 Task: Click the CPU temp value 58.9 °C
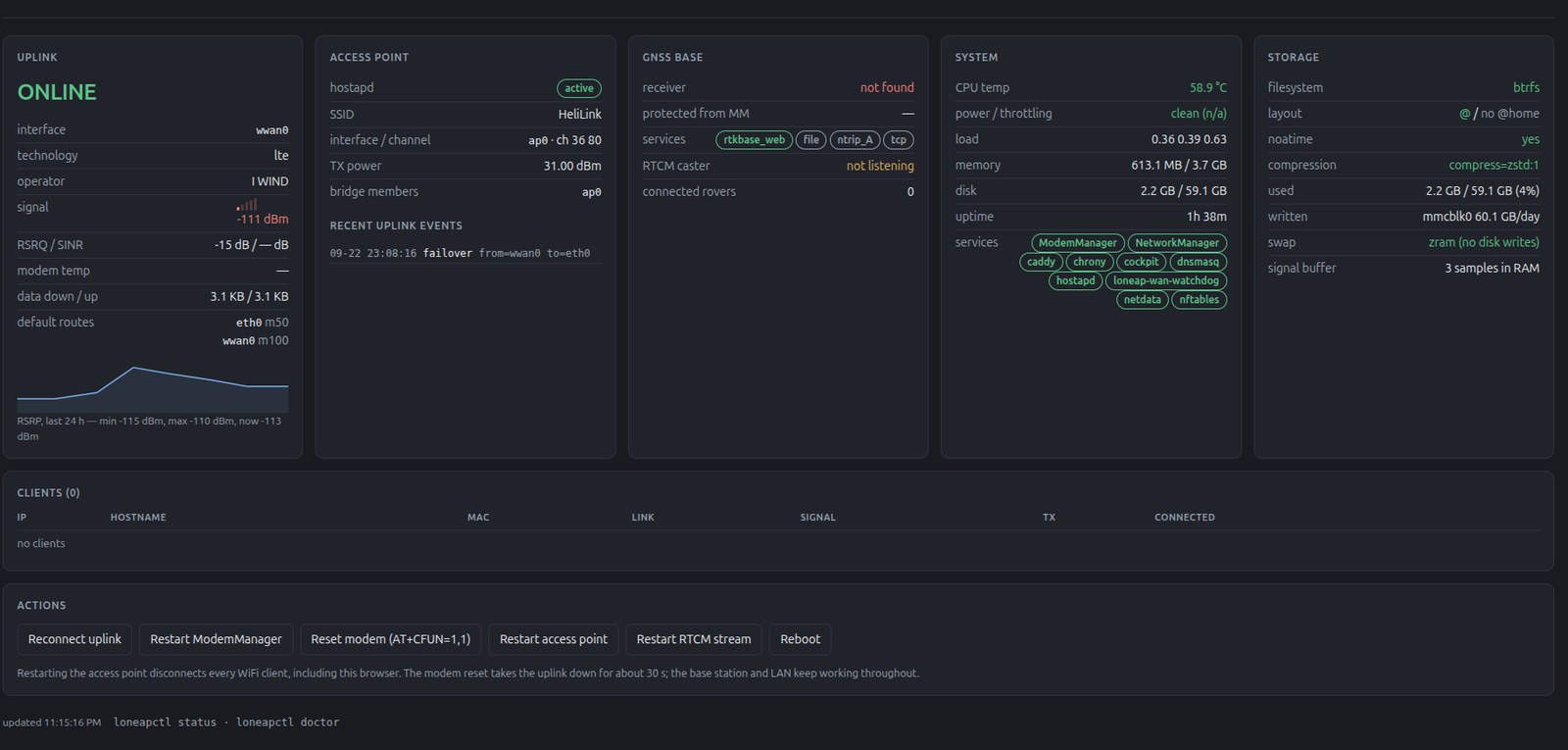tap(1207, 88)
